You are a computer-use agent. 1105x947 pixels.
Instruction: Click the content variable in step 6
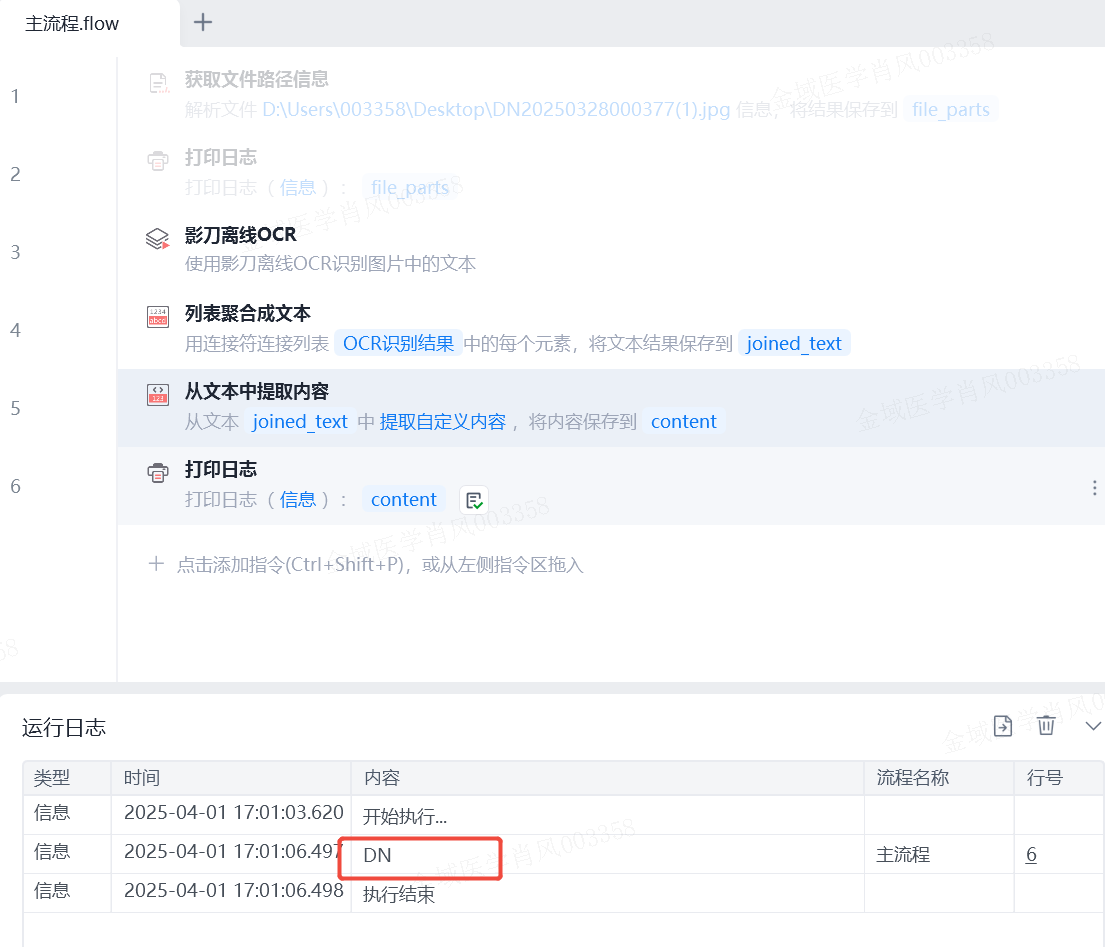(x=404, y=500)
